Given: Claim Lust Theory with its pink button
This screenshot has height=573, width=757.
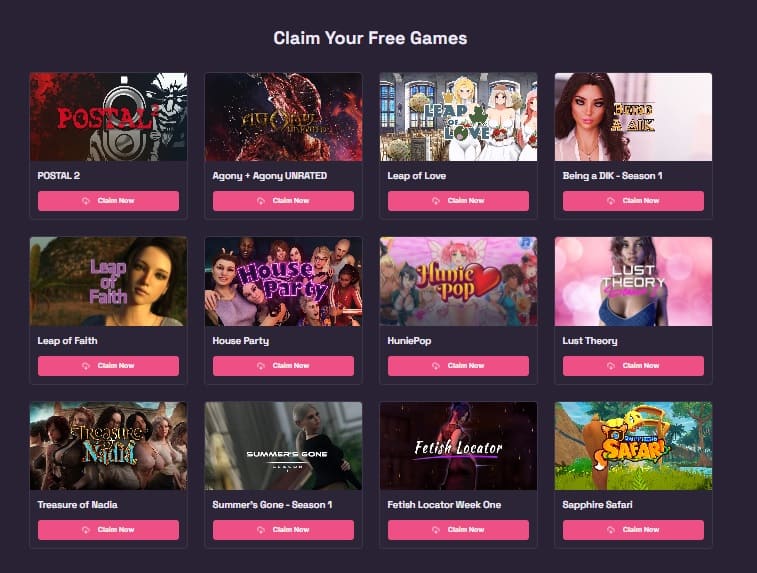Looking at the screenshot, I should pyautogui.click(x=633, y=366).
